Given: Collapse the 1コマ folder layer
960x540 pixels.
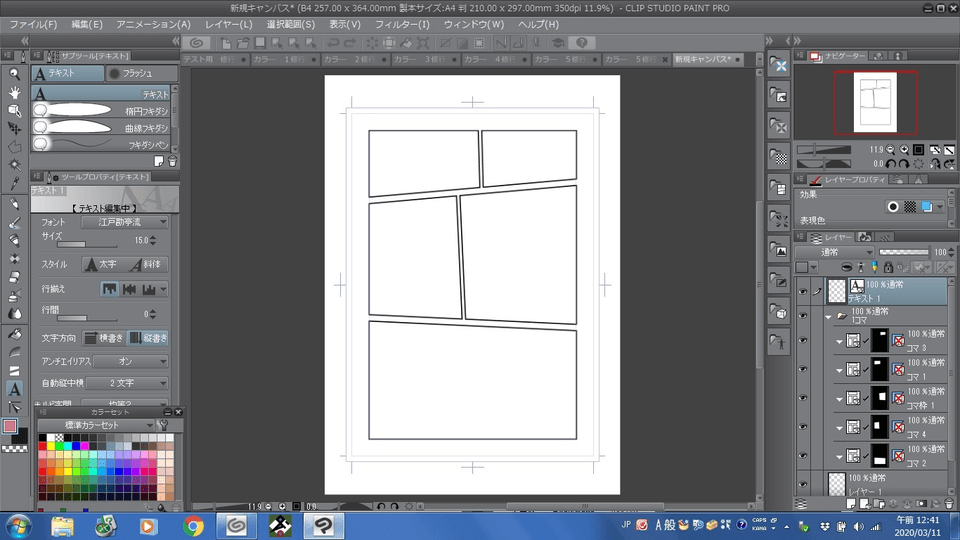Looking at the screenshot, I should coord(828,316).
